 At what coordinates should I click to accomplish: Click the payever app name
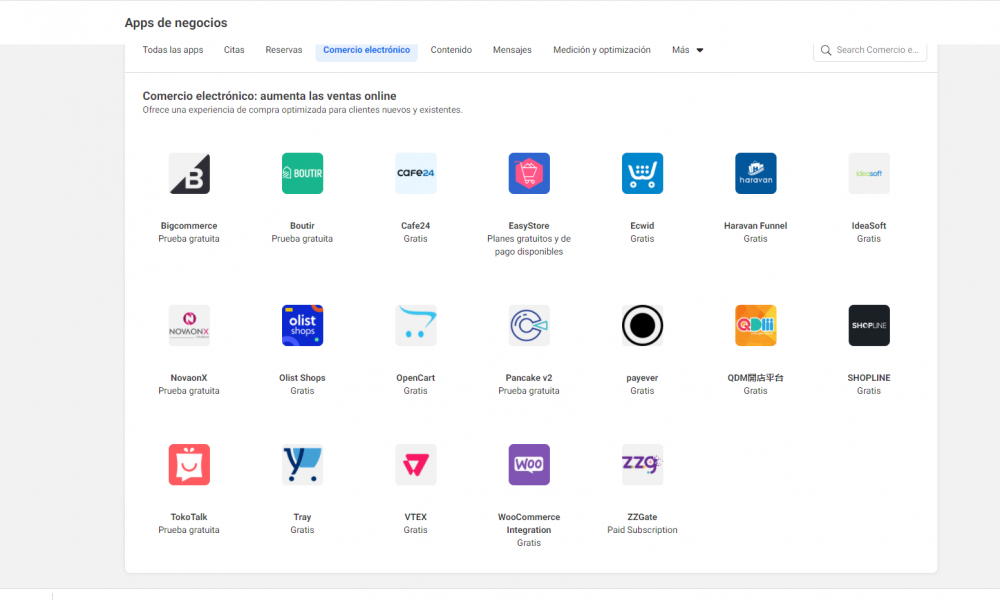point(642,377)
